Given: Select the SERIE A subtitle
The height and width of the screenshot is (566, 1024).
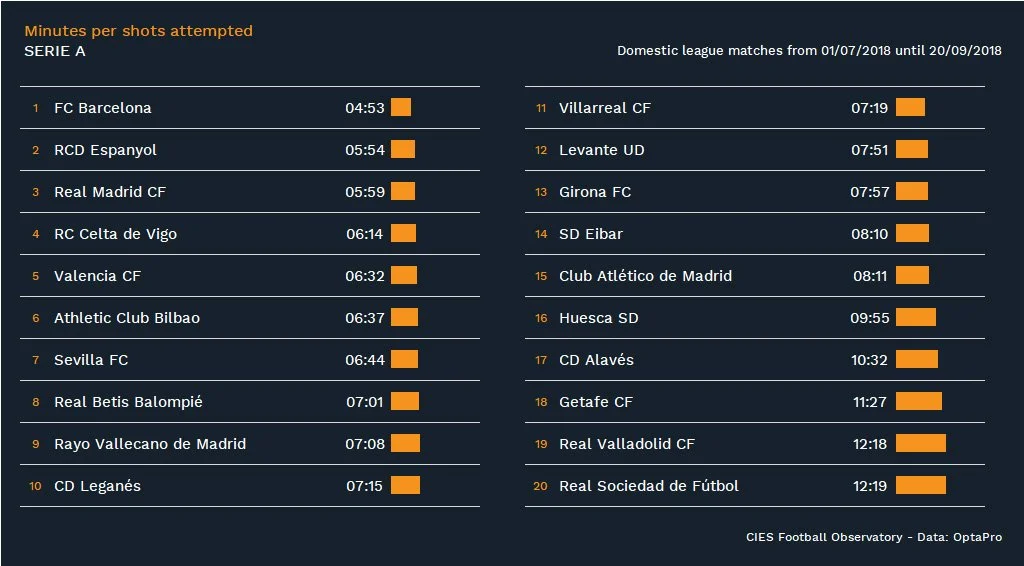Looking at the screenshot, I should (55, 51).
